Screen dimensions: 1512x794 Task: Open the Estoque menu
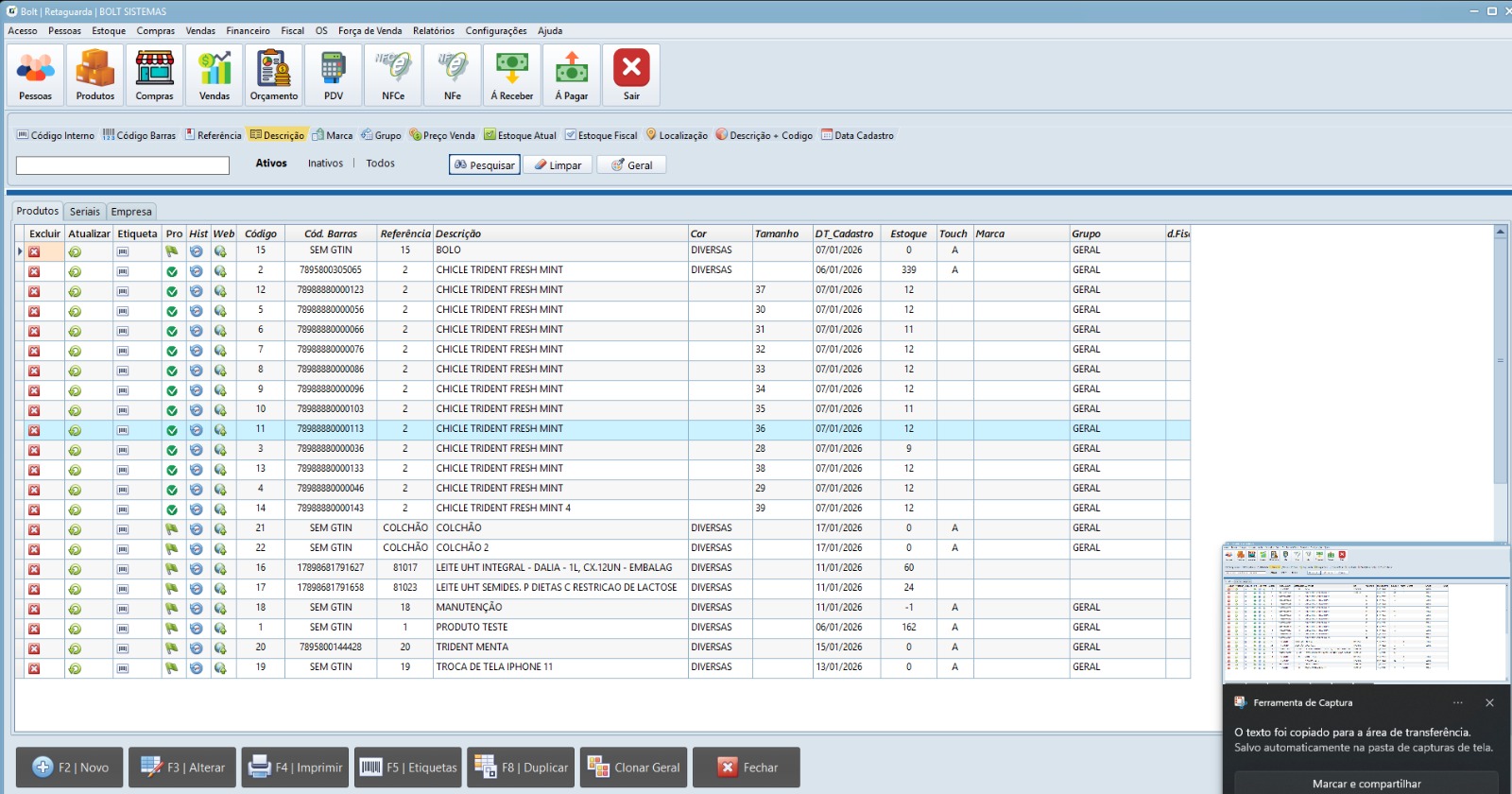(x=109, y=31)
